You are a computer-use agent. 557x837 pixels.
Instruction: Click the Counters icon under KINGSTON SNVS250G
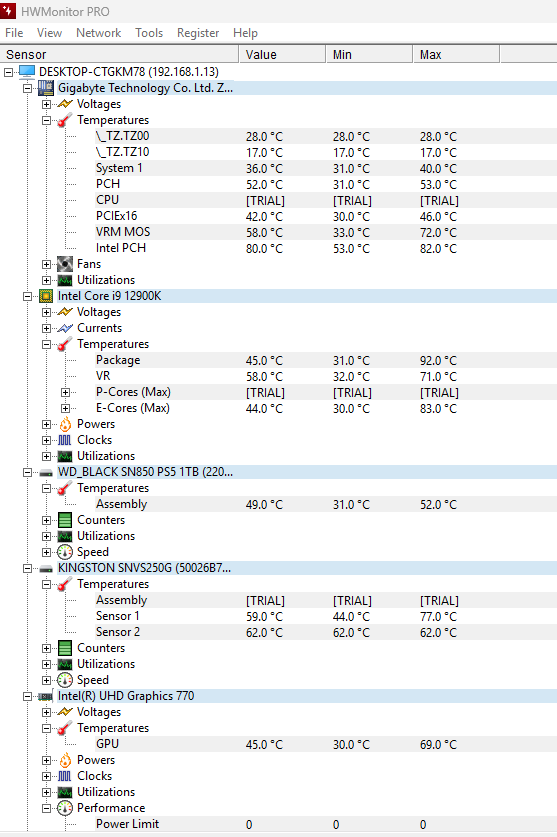[x=65, y=648]
